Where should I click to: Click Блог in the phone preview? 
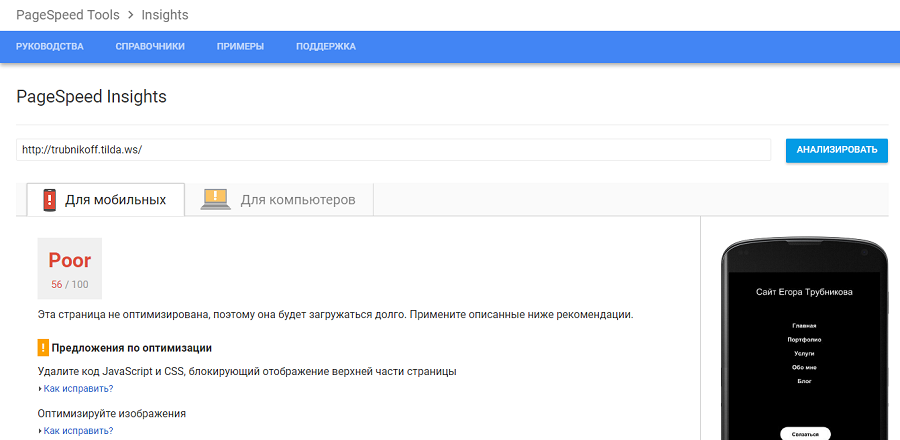804,382
